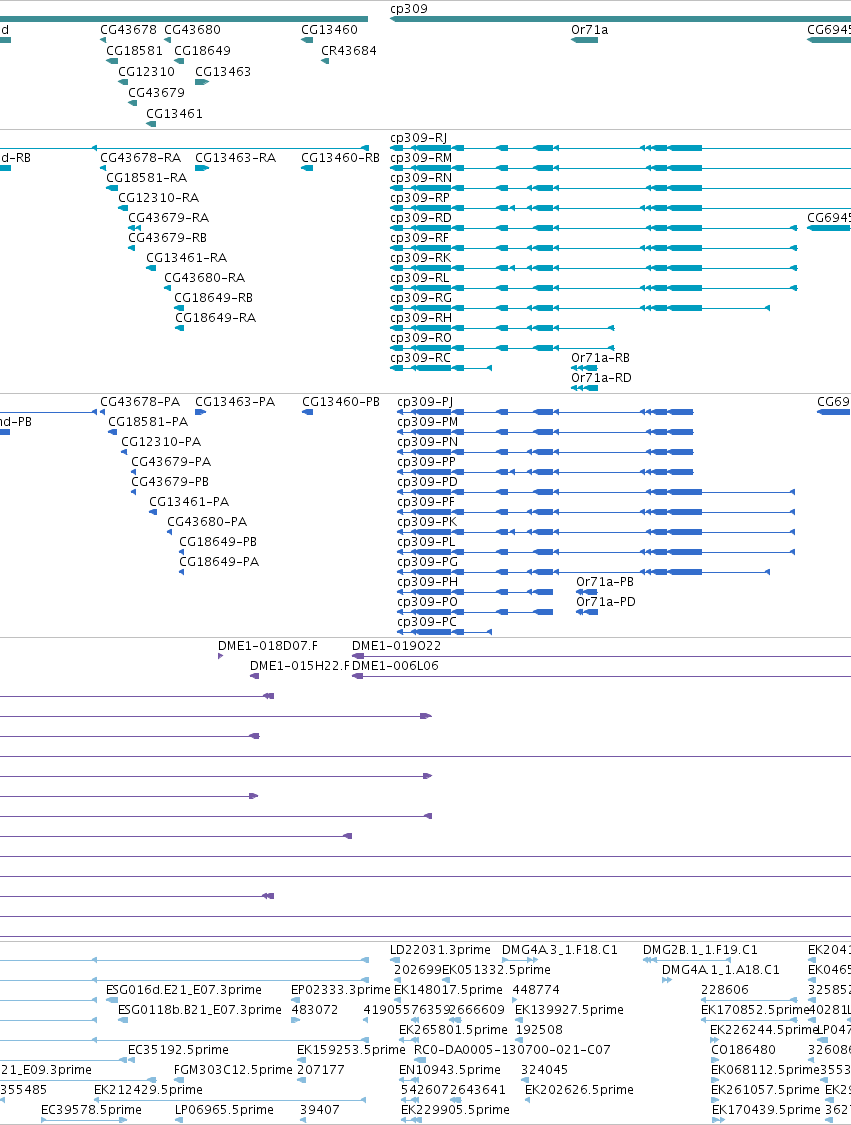
Task: Select transcript cp309-RK label
Action: coord(420,258)
